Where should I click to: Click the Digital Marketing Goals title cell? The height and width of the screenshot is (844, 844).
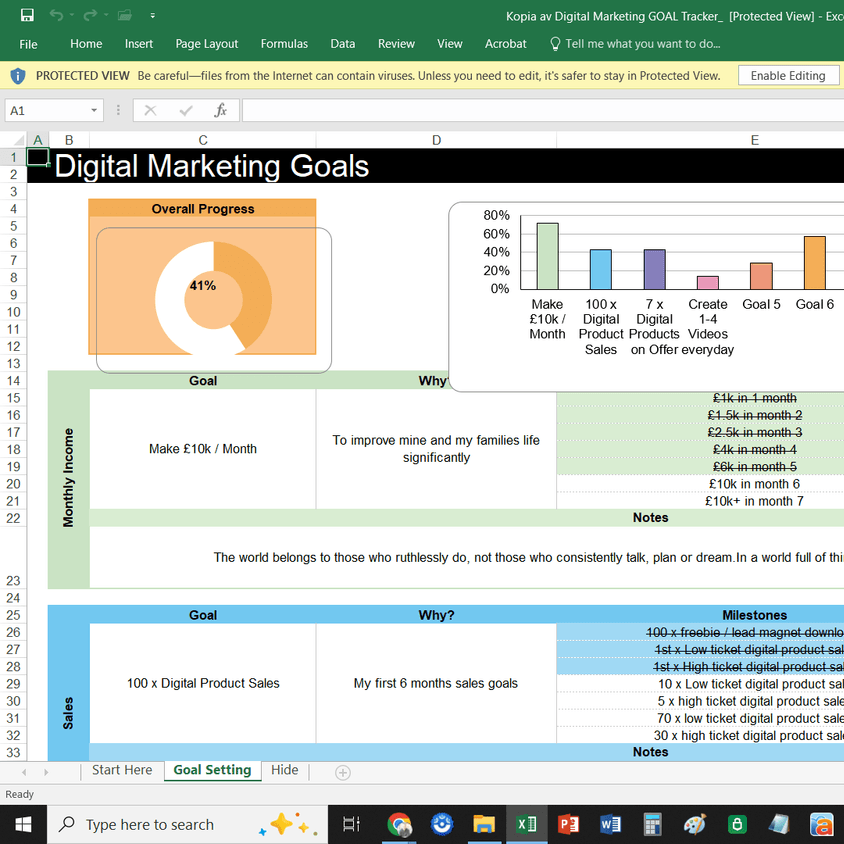click(x=212, y=166)
